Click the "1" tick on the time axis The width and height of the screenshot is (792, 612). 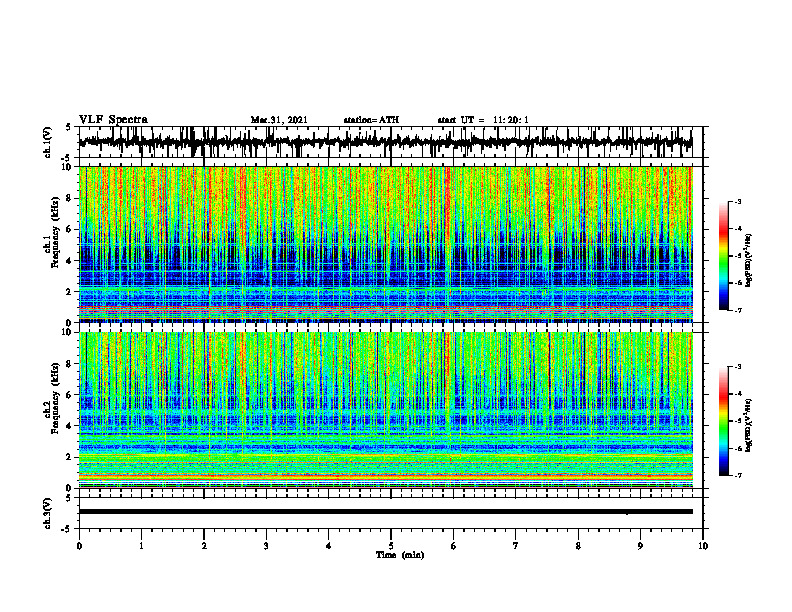point(141,546)
